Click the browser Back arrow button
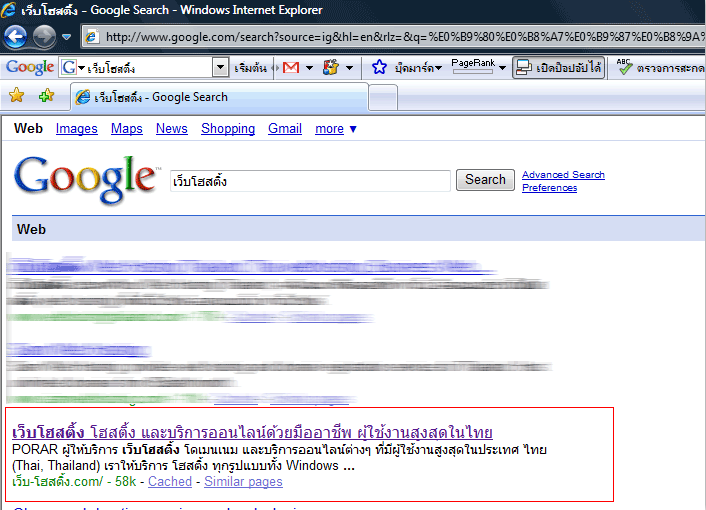Viewport: 706px width, 510px height. tap(15, 36)
